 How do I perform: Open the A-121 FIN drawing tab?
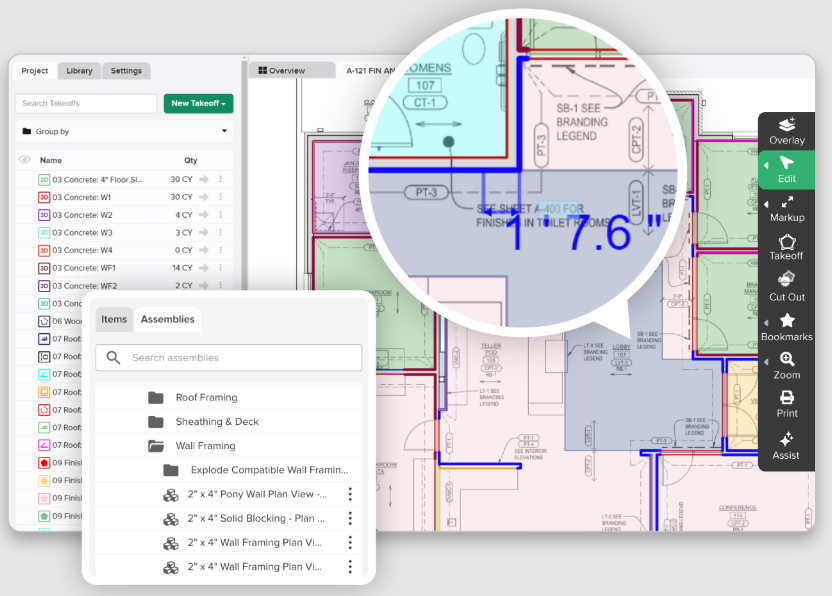point(371,70)
